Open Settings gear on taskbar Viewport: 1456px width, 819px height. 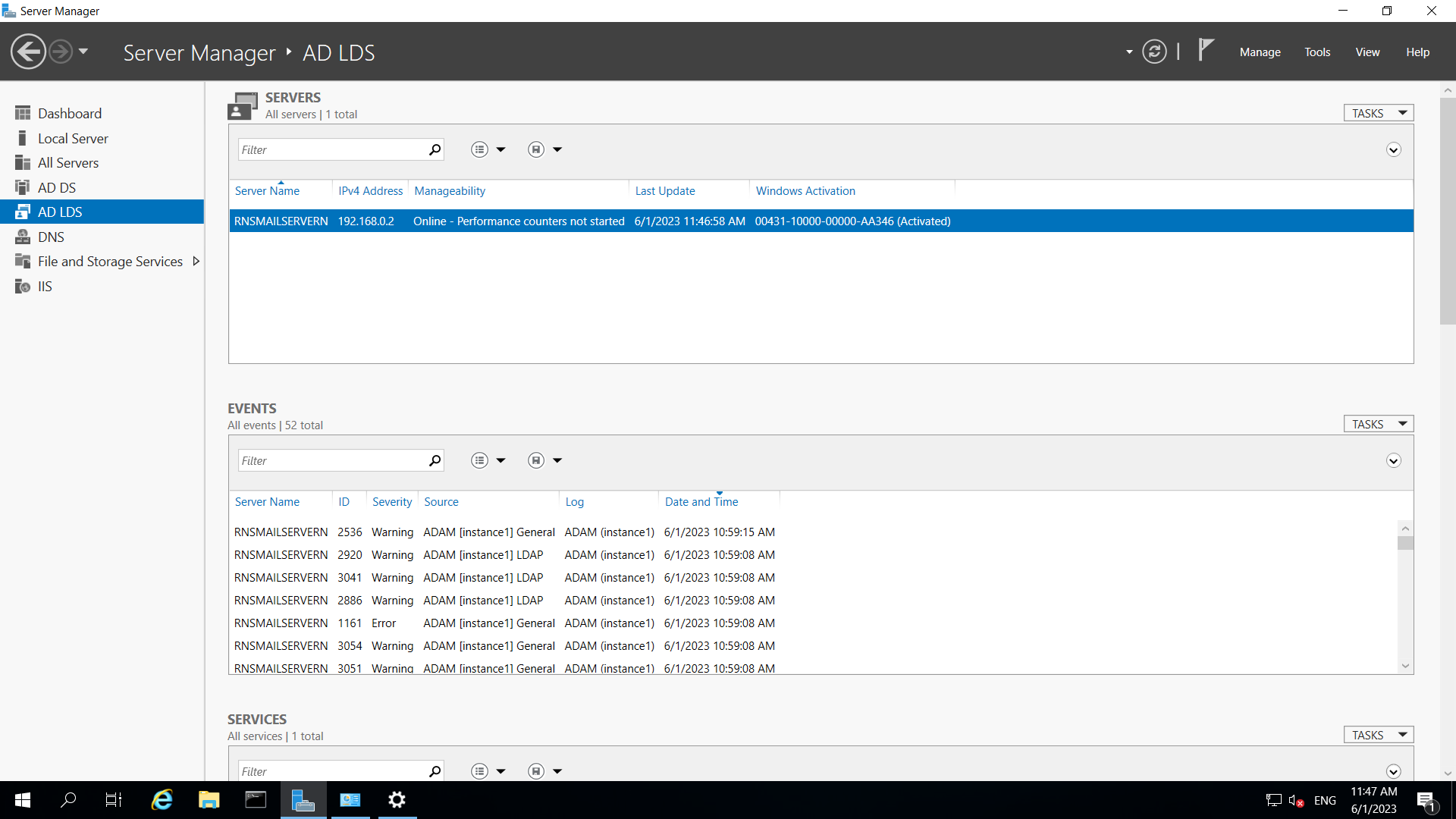point(397,800)
